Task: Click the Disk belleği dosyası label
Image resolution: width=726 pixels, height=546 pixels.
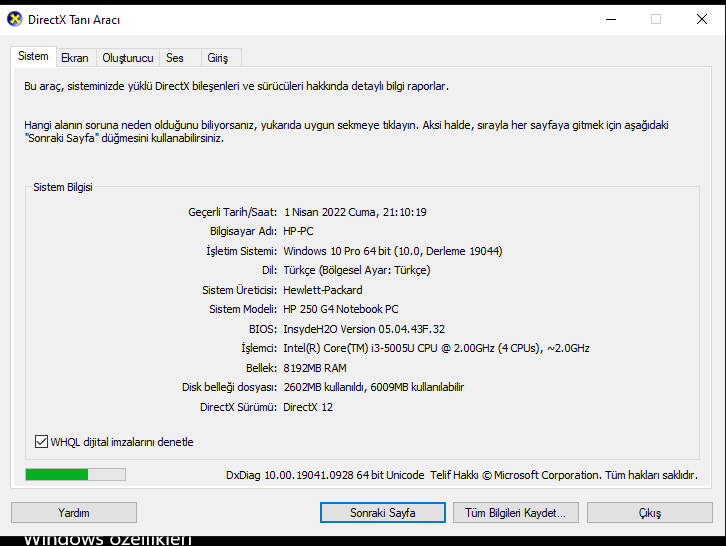Action: (229, 387)
